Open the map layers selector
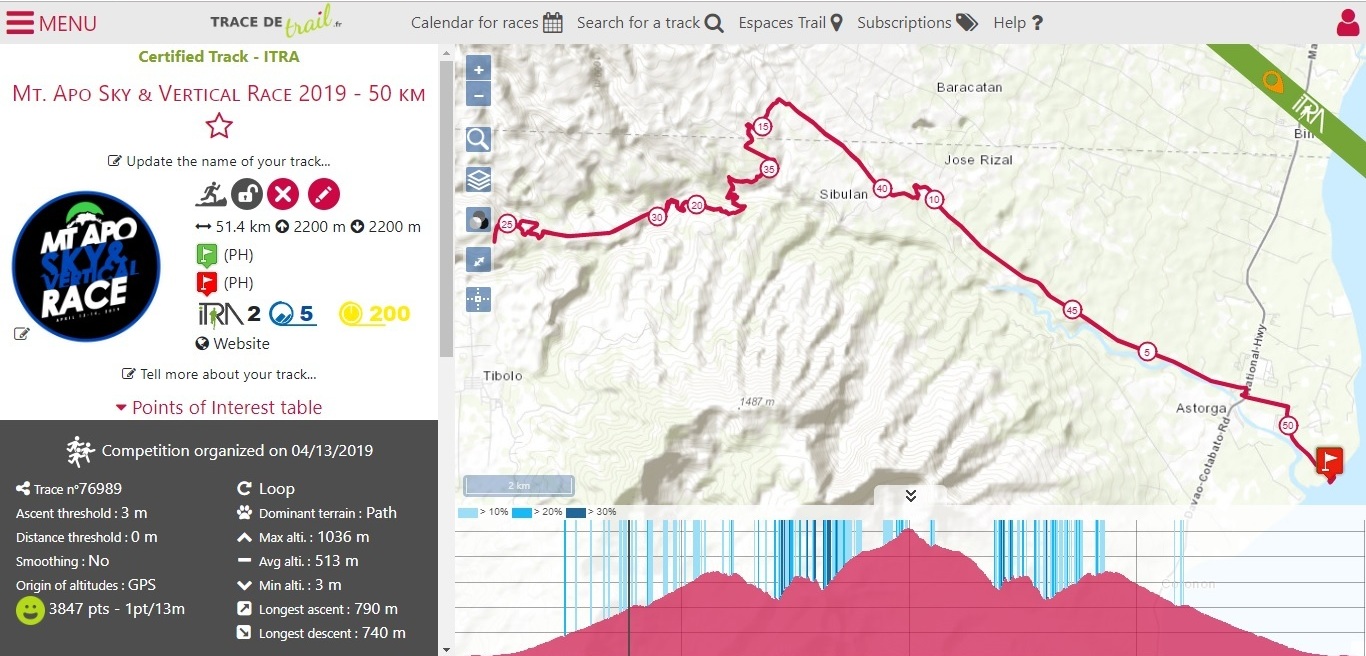This screenshot has height=656, width=1366. pyautogui.click(x=479, y=180)
